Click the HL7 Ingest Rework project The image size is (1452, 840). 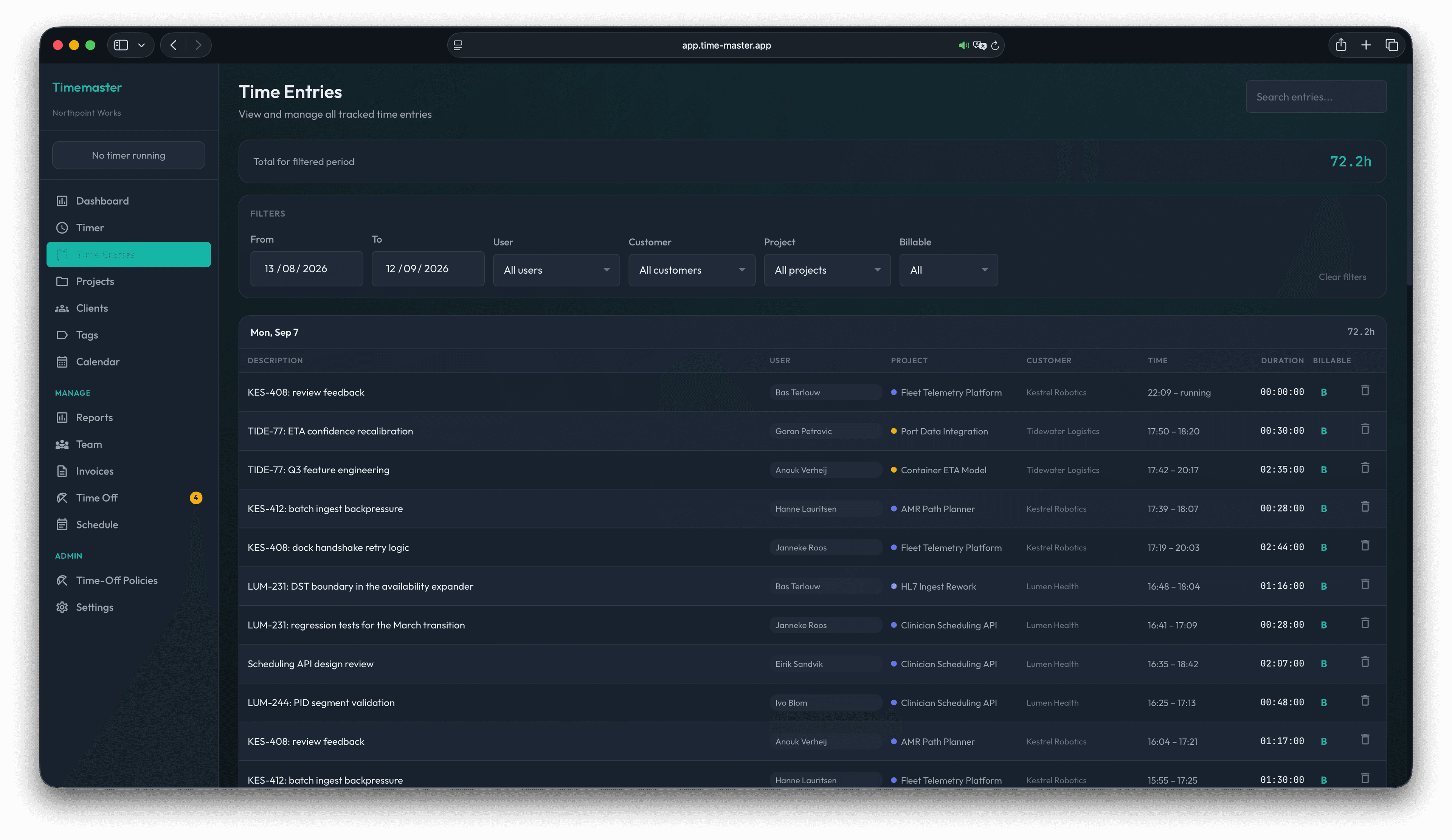tap(938, 586)
